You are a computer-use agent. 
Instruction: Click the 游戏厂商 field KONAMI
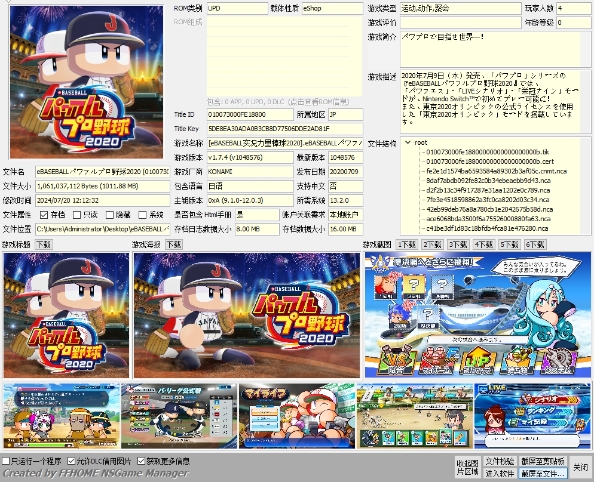point(250,172)
